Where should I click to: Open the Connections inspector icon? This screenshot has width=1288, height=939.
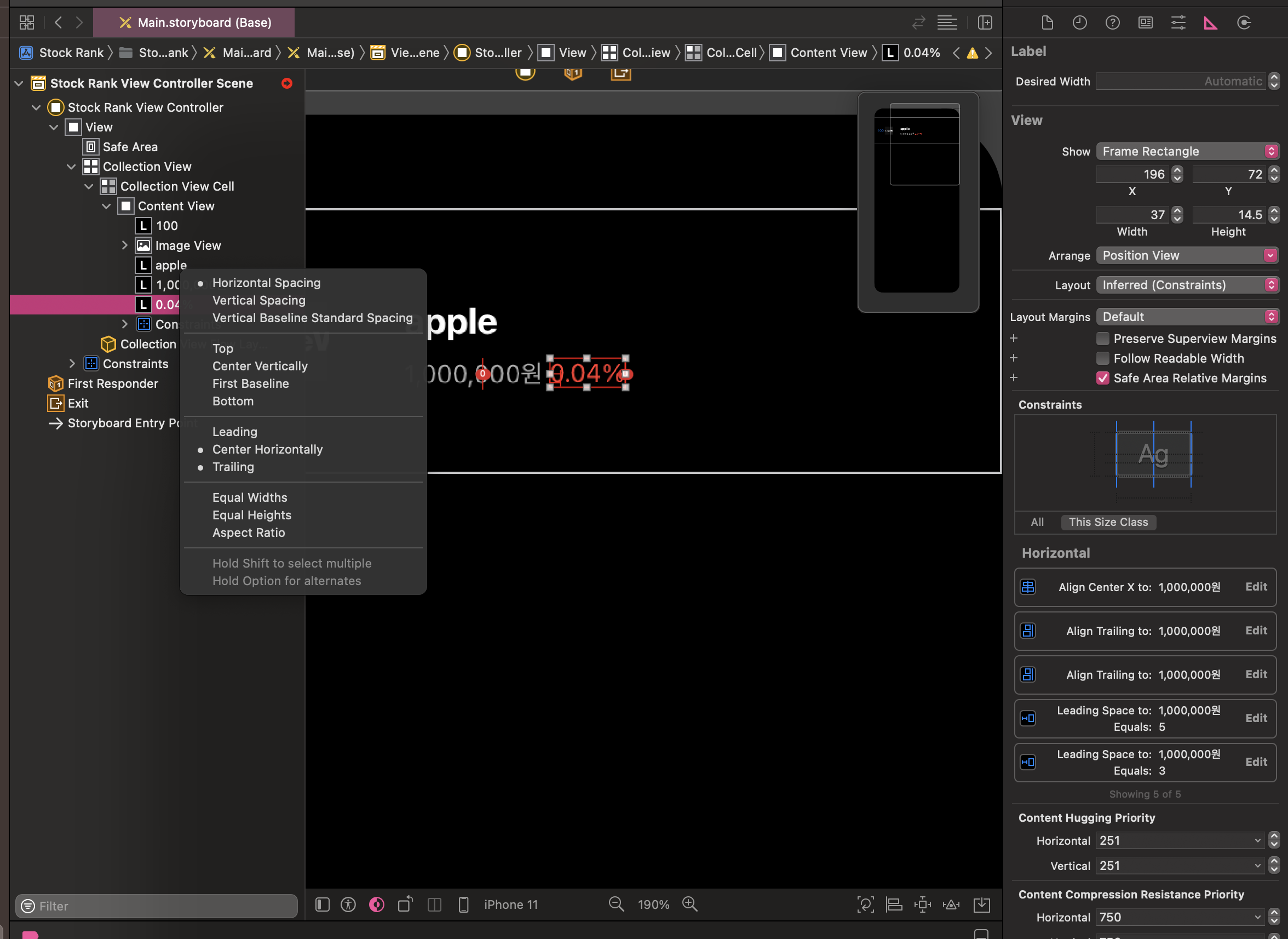[x=1244, y=23]
